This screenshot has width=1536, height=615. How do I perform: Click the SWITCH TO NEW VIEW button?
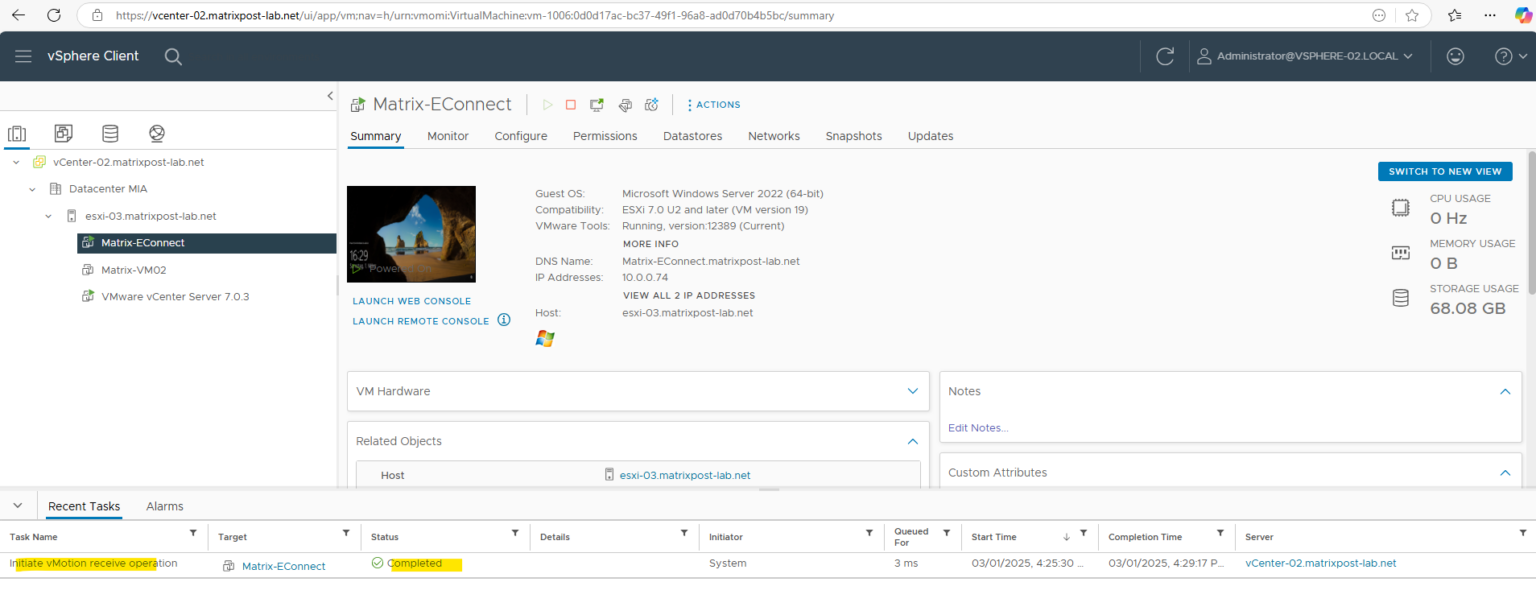(x=1444, y=171)
